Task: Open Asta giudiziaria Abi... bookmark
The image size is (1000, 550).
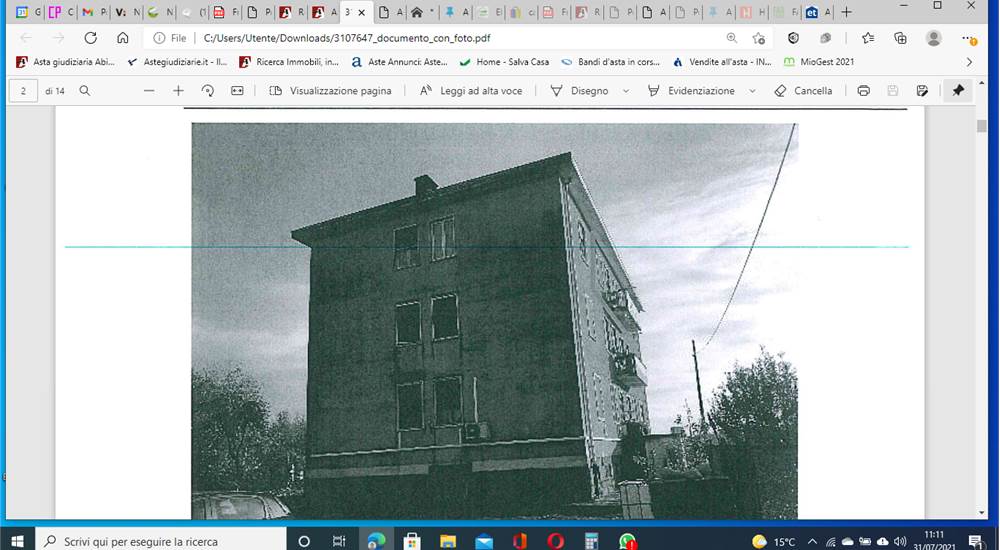Action: coord(65,62)
